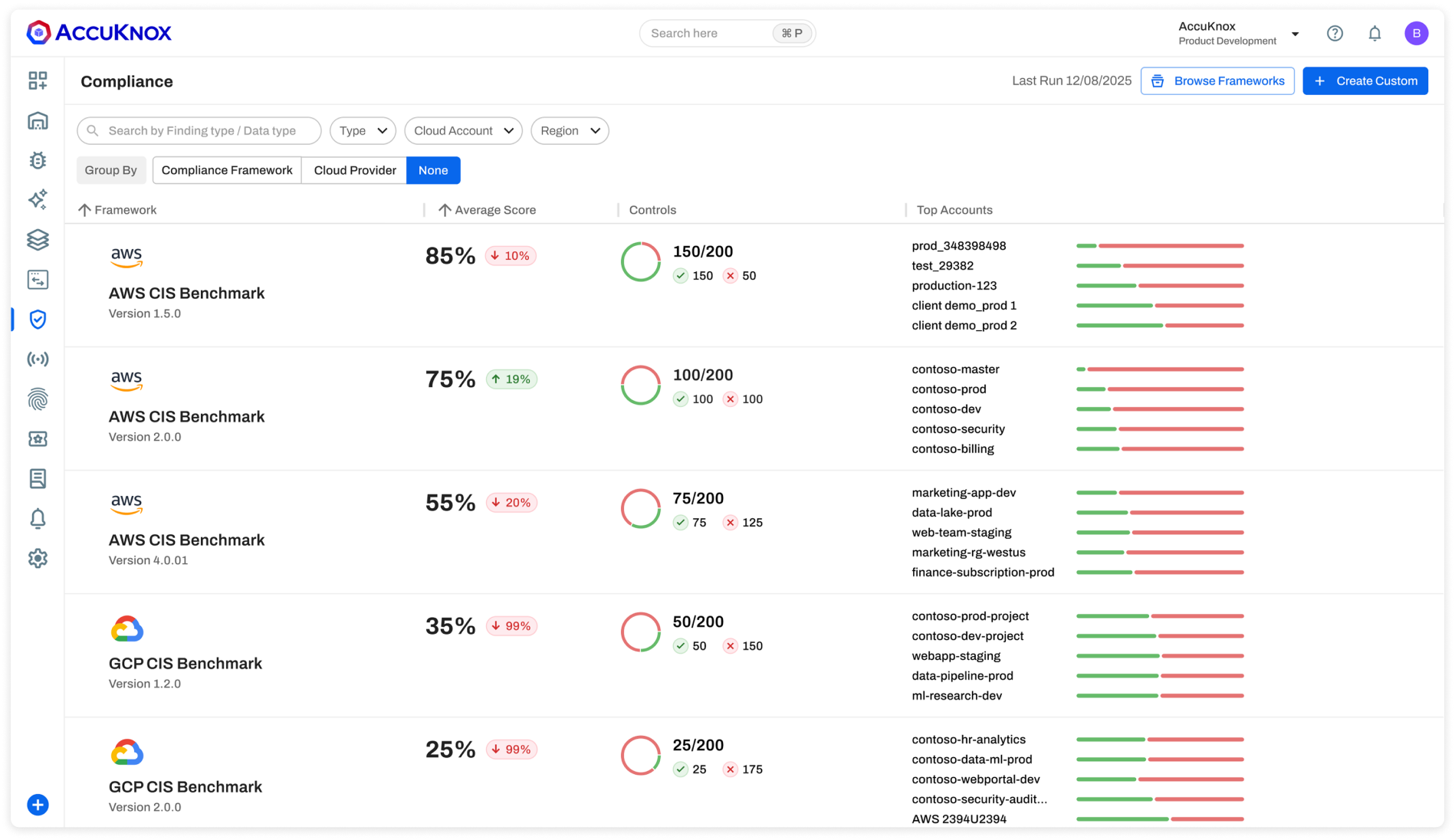Click the Create Custom button
This screenshot has height=840, width=1455.
1365,80
